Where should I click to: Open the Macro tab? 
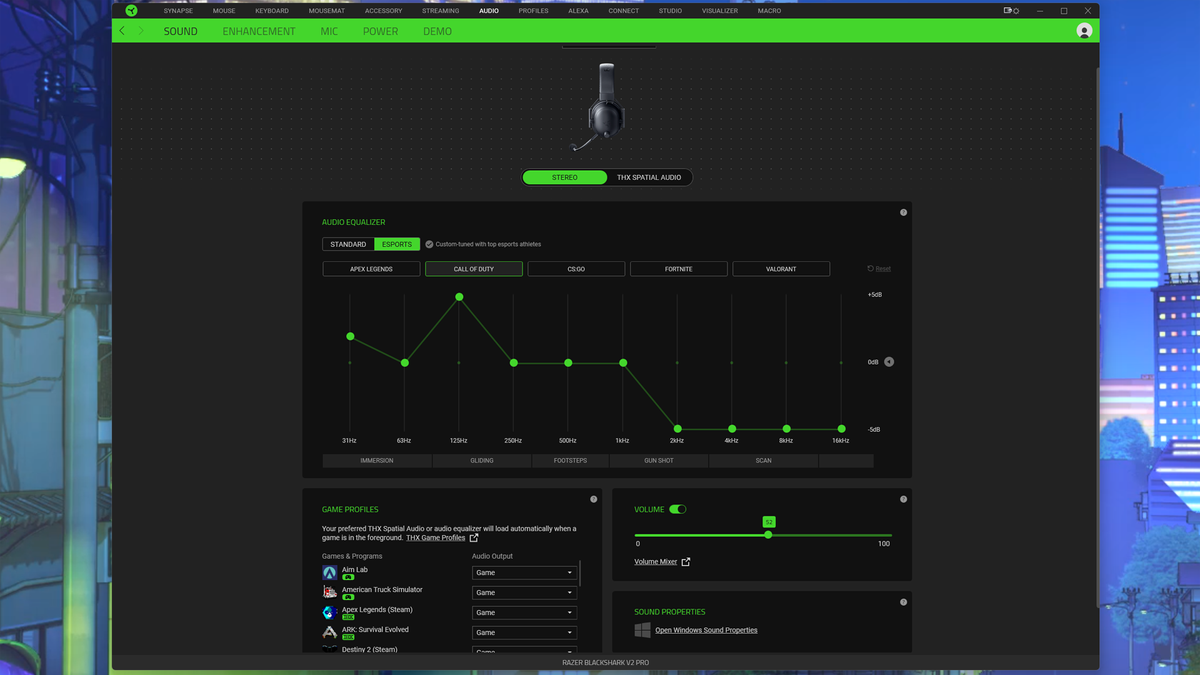tap(769, 10)
